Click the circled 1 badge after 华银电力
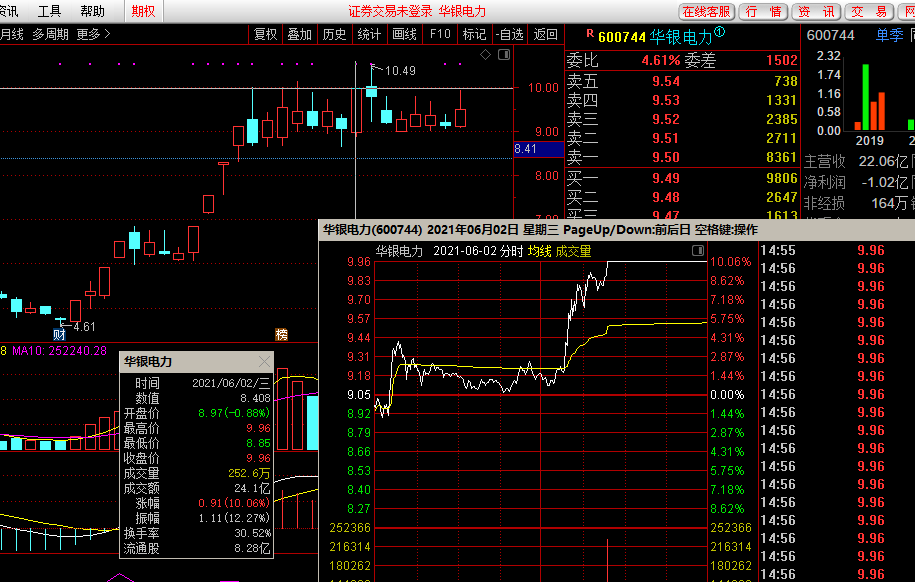This screenshot has width=915, height=582. (720, 32)
